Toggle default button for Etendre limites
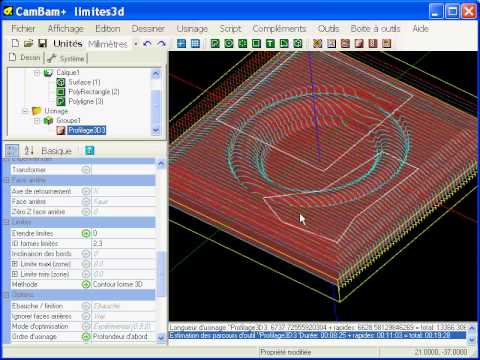 [x=86, y=233]
